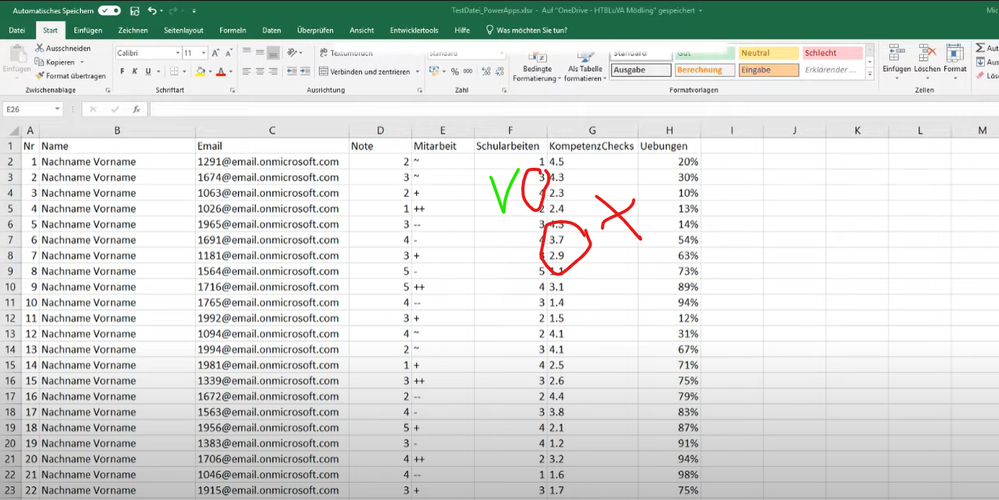Increase the font size
Image resolution: width=999 pixels, height=500 pixels.
click(215, 53)
